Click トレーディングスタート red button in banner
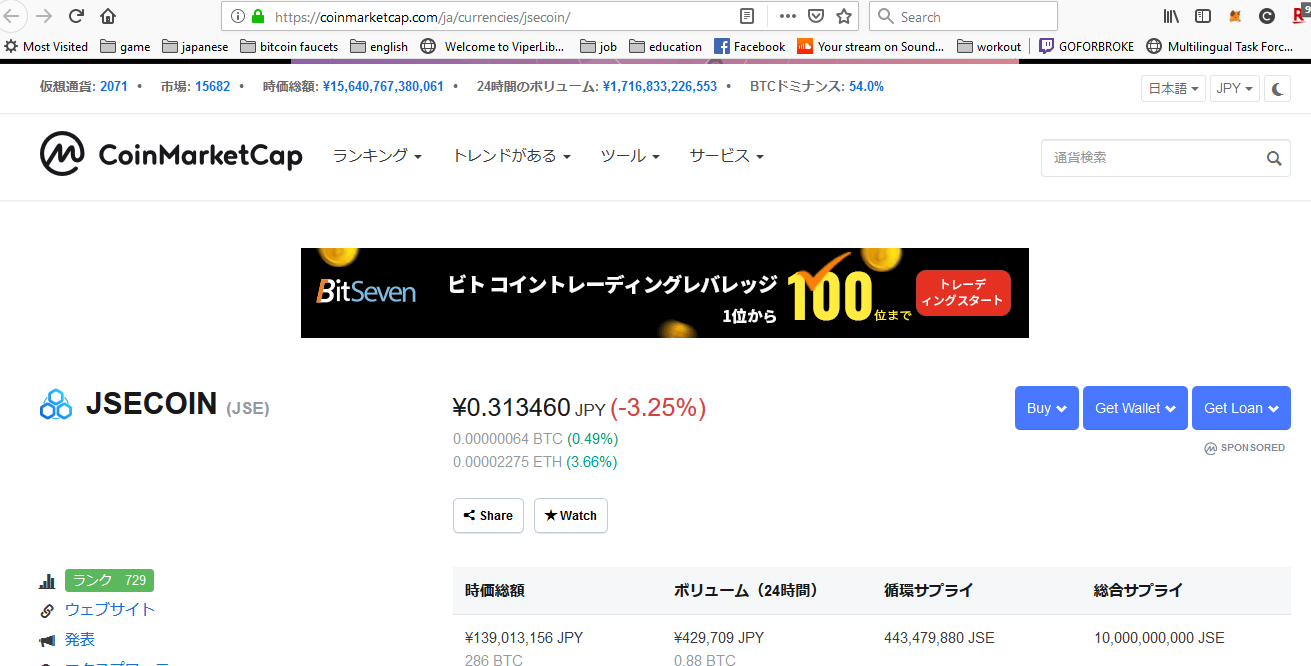The height and width of the screenshot is (666, 1311). pos(963,293)
